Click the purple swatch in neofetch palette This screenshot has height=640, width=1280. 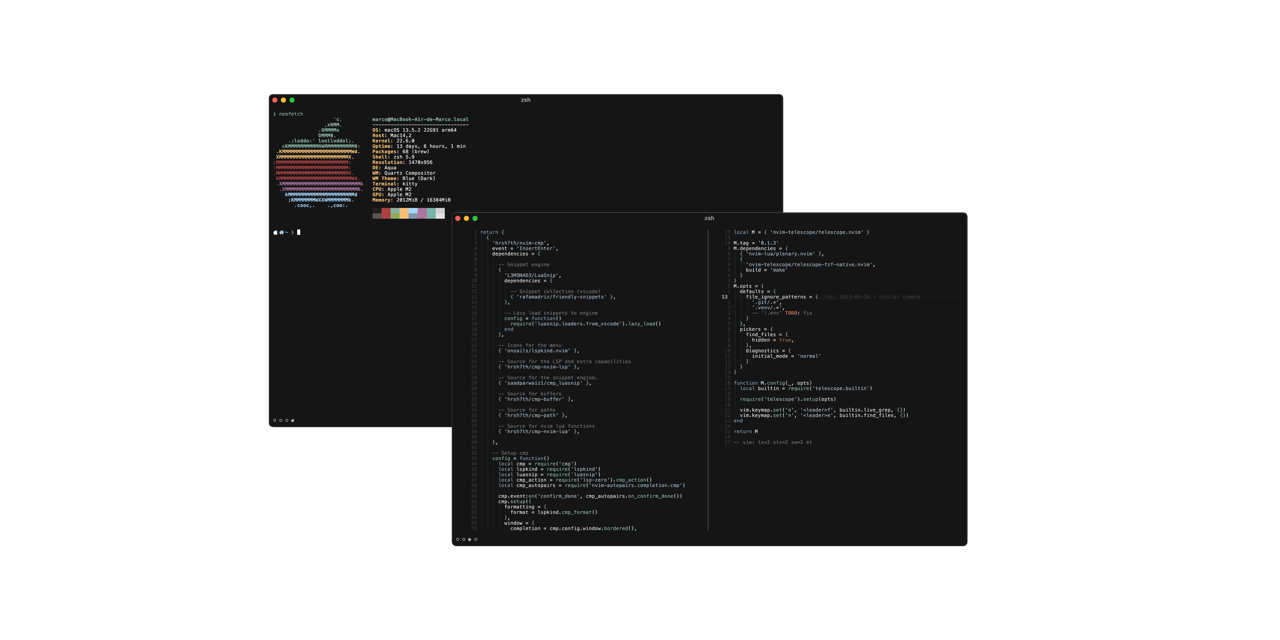[x=422, y=214]
